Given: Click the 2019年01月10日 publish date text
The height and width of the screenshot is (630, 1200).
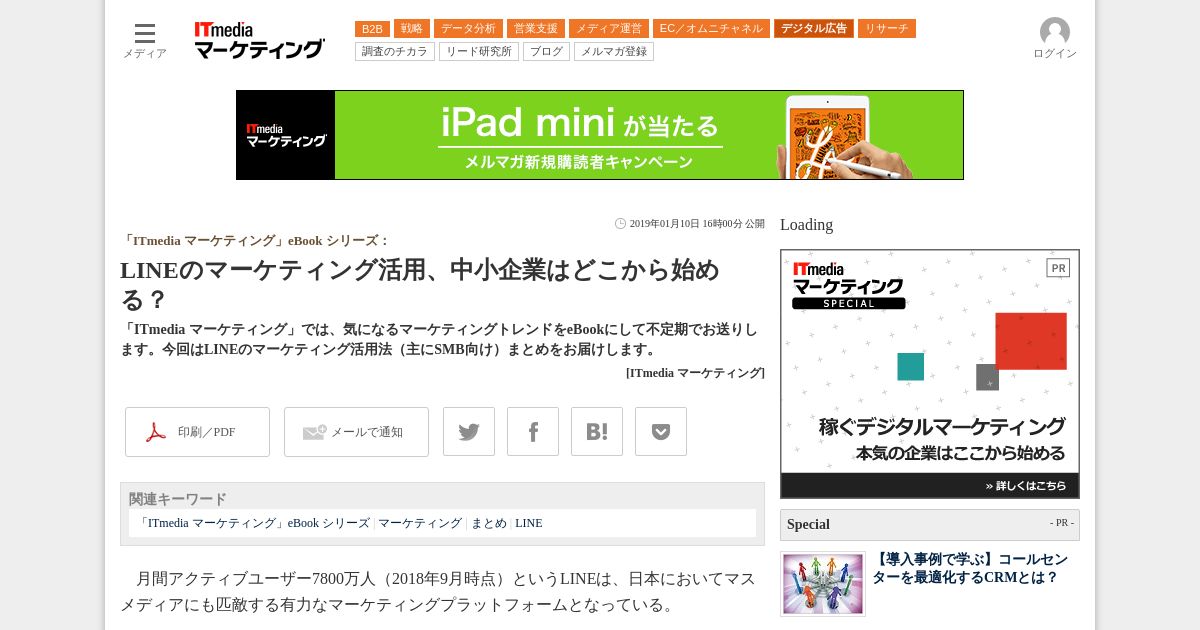Looking at the screenshot, I should (x=697, y=224).
